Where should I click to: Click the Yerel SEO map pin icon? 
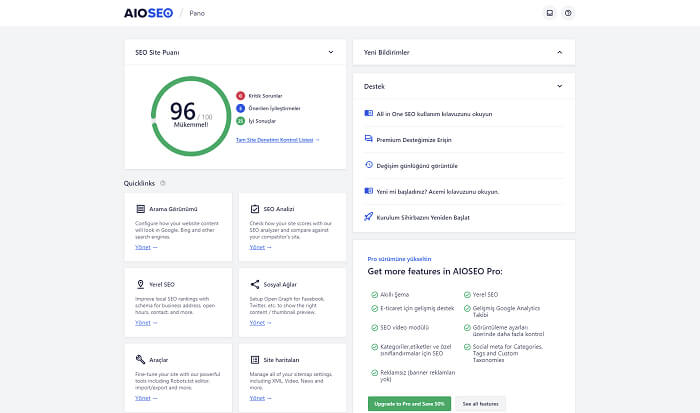(141, 284)
